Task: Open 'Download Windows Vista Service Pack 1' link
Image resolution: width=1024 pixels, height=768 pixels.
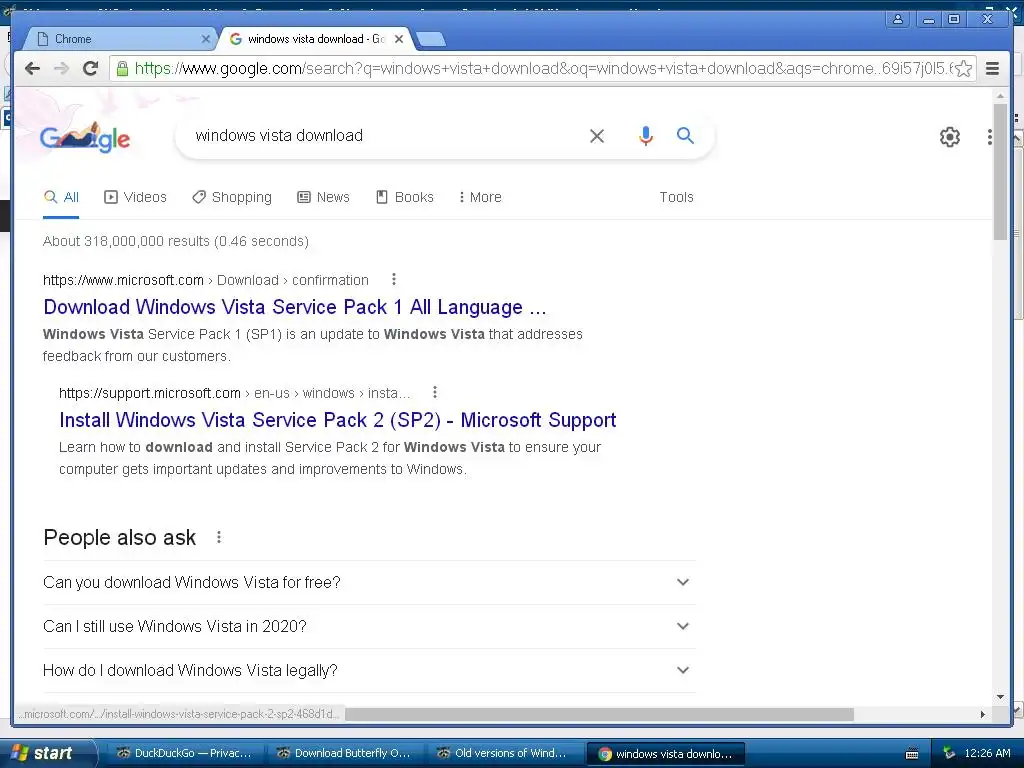Action: click(295, 307)
